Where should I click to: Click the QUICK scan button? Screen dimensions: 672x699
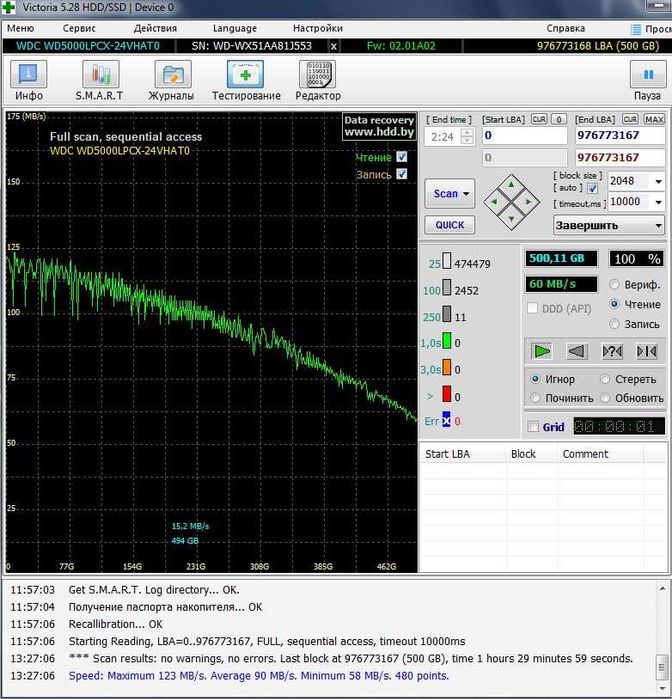pyautogui.click(x=449, y=225)
